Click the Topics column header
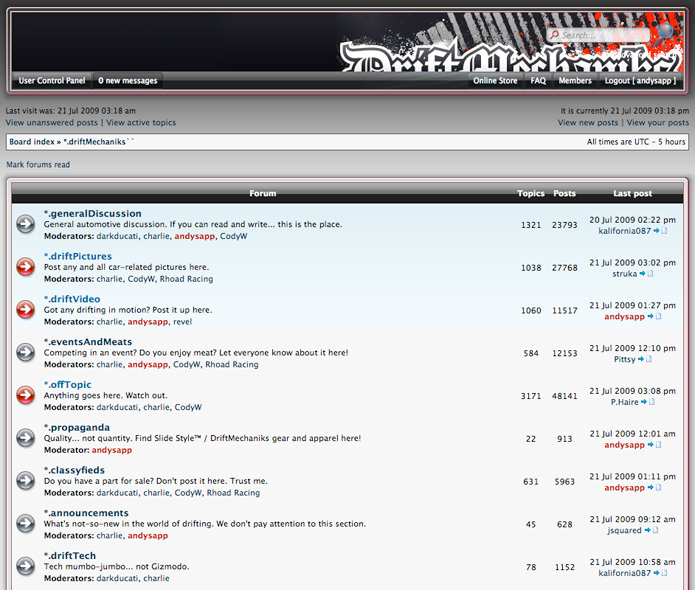This screenshot has height=590, width=695. pyautogui.click(x=531, y=194)
